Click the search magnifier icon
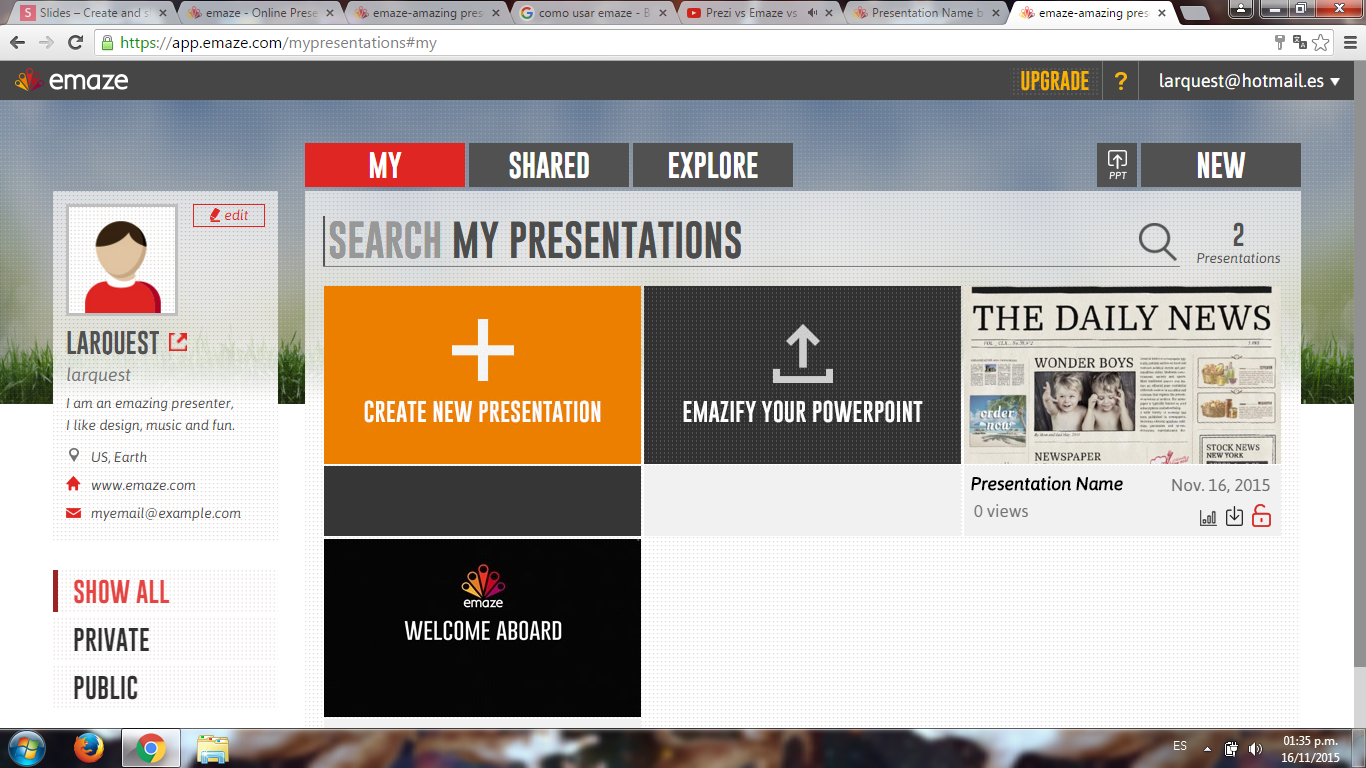The height and width of the screenshot is (768, 1366). click(1158, 242)
